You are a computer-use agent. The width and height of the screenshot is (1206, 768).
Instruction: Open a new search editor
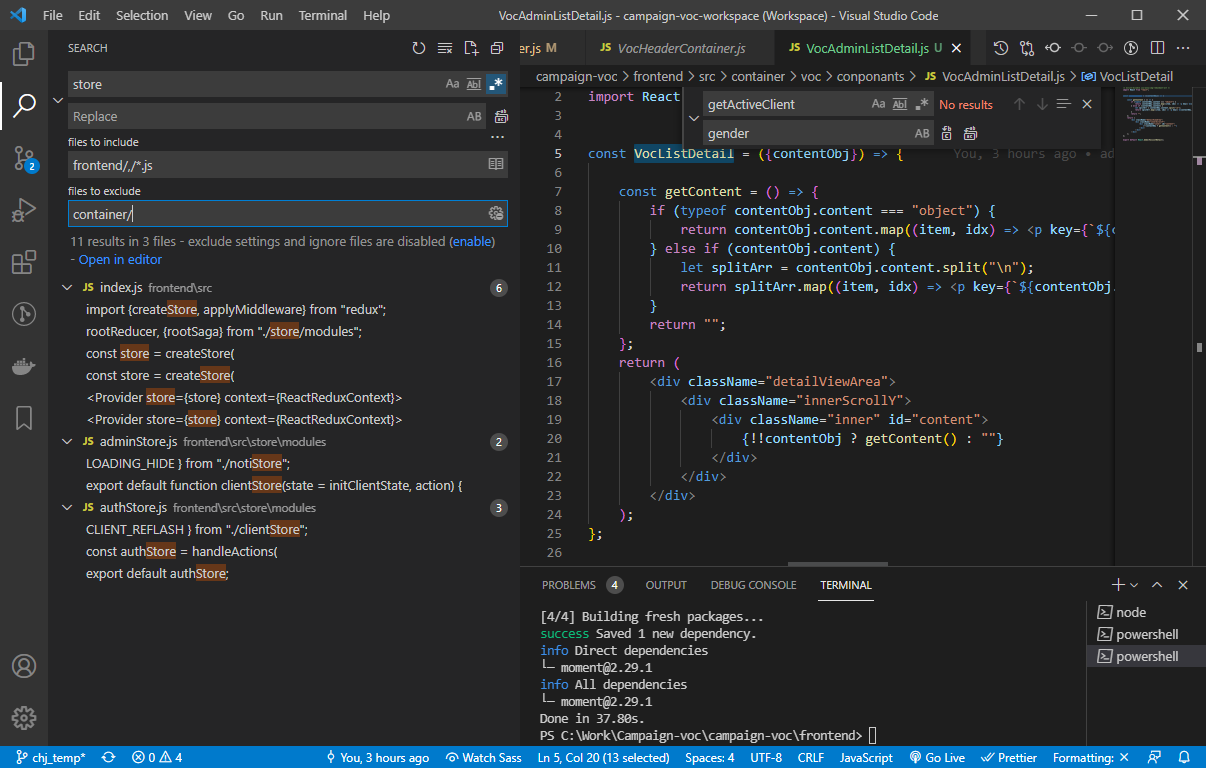471,48
